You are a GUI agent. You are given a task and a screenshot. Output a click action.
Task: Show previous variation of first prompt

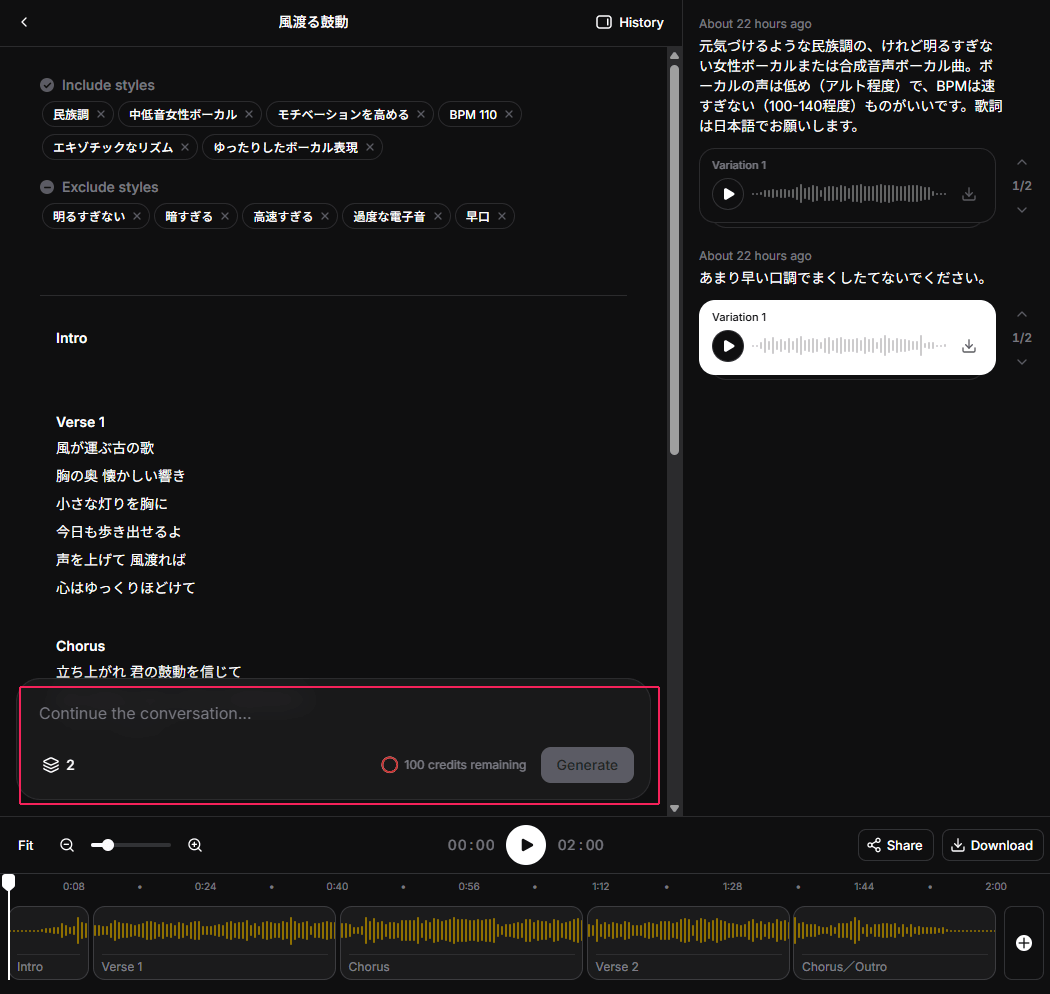click(x=1022, y=163)
